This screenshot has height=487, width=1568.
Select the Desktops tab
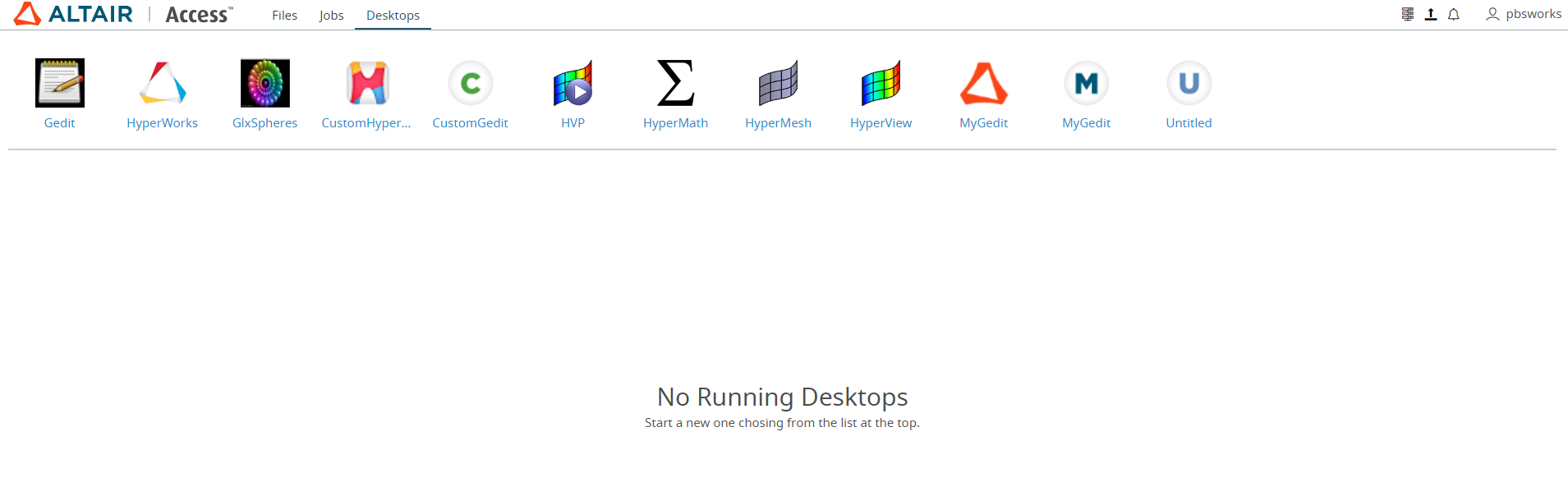click(x=393, y=15)
